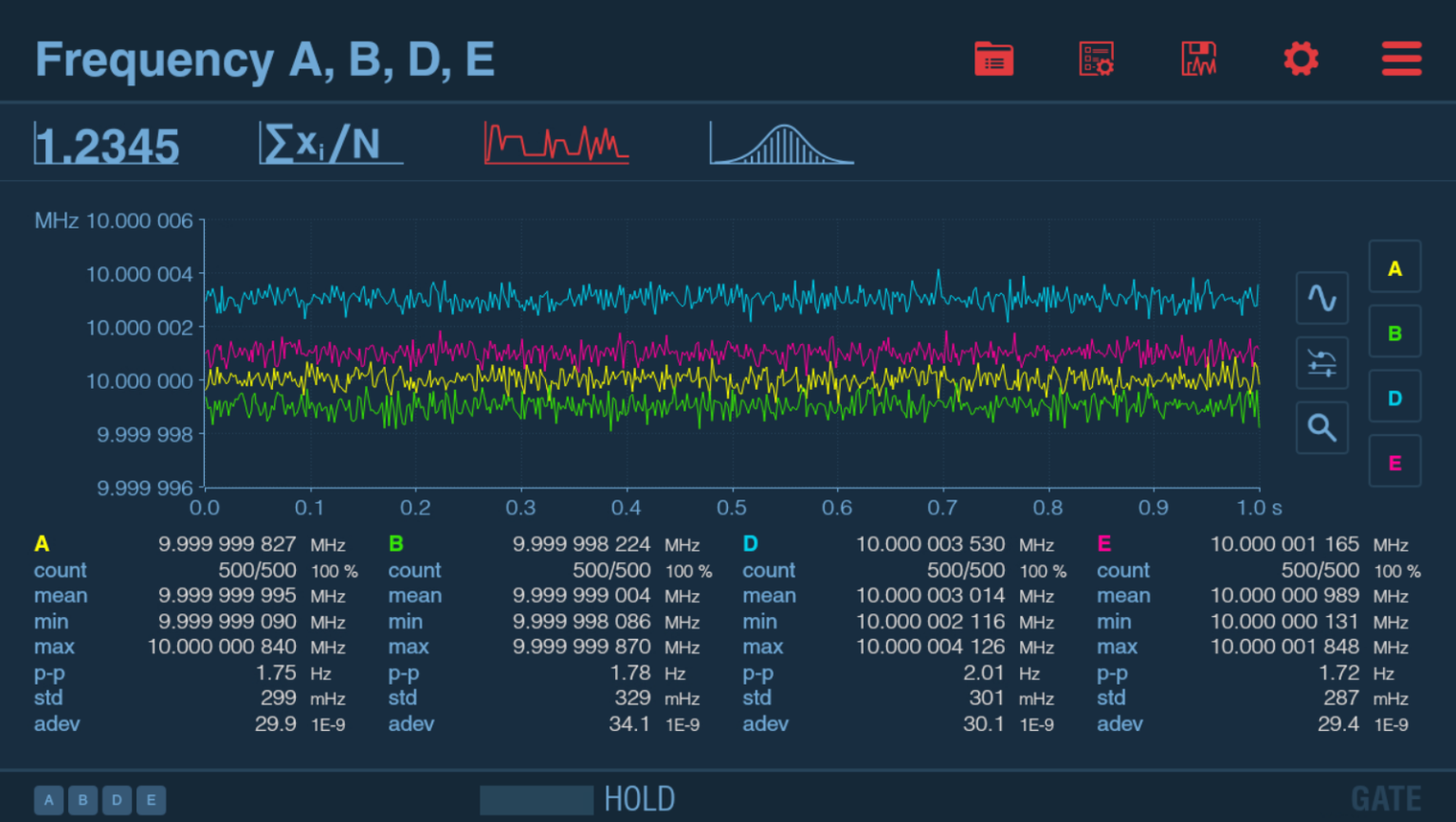Toggle channel D trace button
This screenshot has width=1456, height=822.
point(1394,398)
